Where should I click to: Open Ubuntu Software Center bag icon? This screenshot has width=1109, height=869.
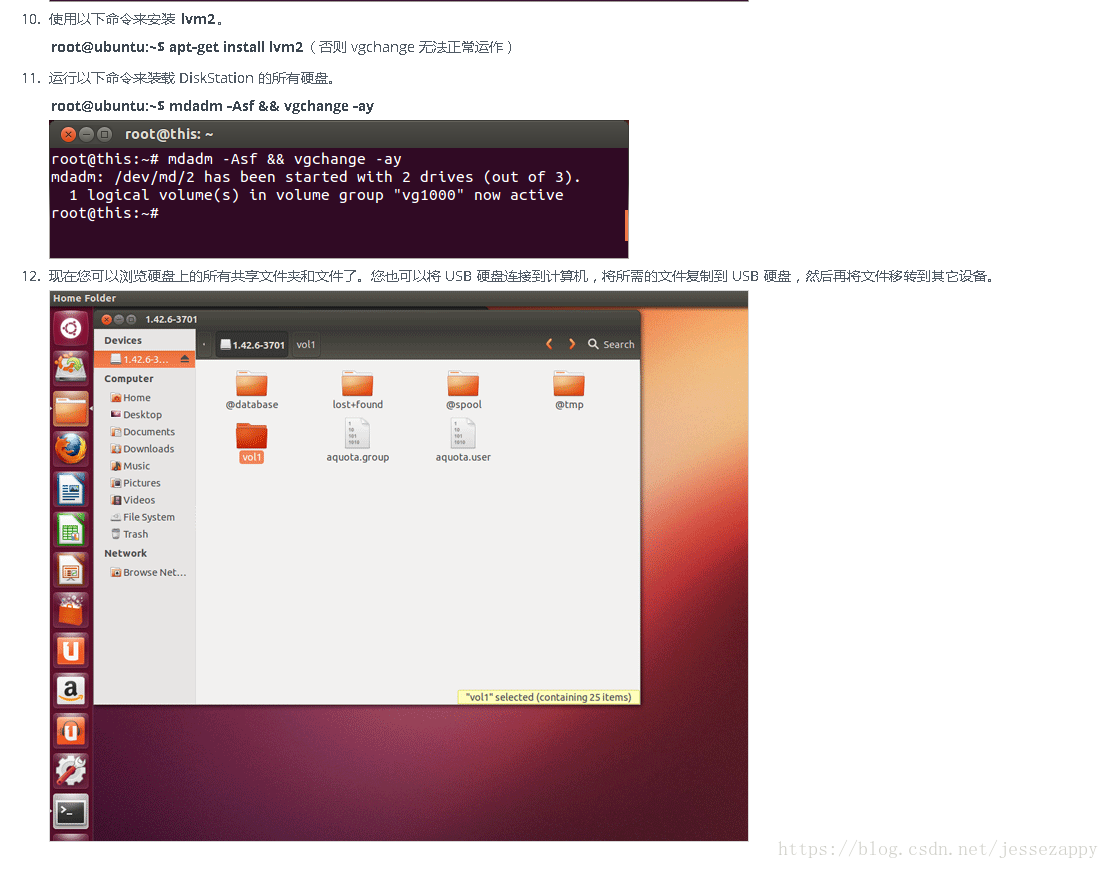(71, 610)
